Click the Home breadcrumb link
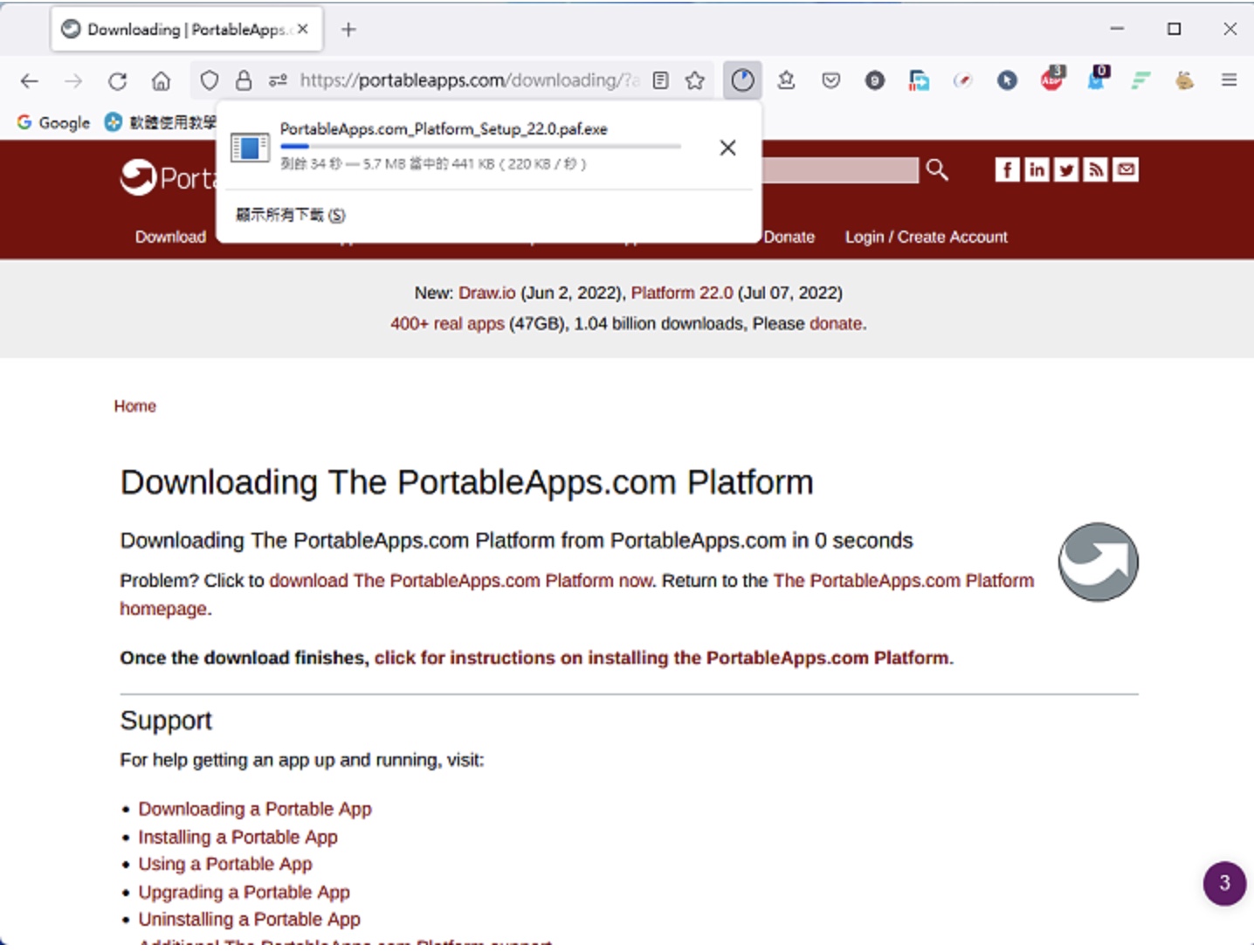Image resolution: width=1254 pixels, height=952 pixels. pyautogui.click(x=134, y=406)
